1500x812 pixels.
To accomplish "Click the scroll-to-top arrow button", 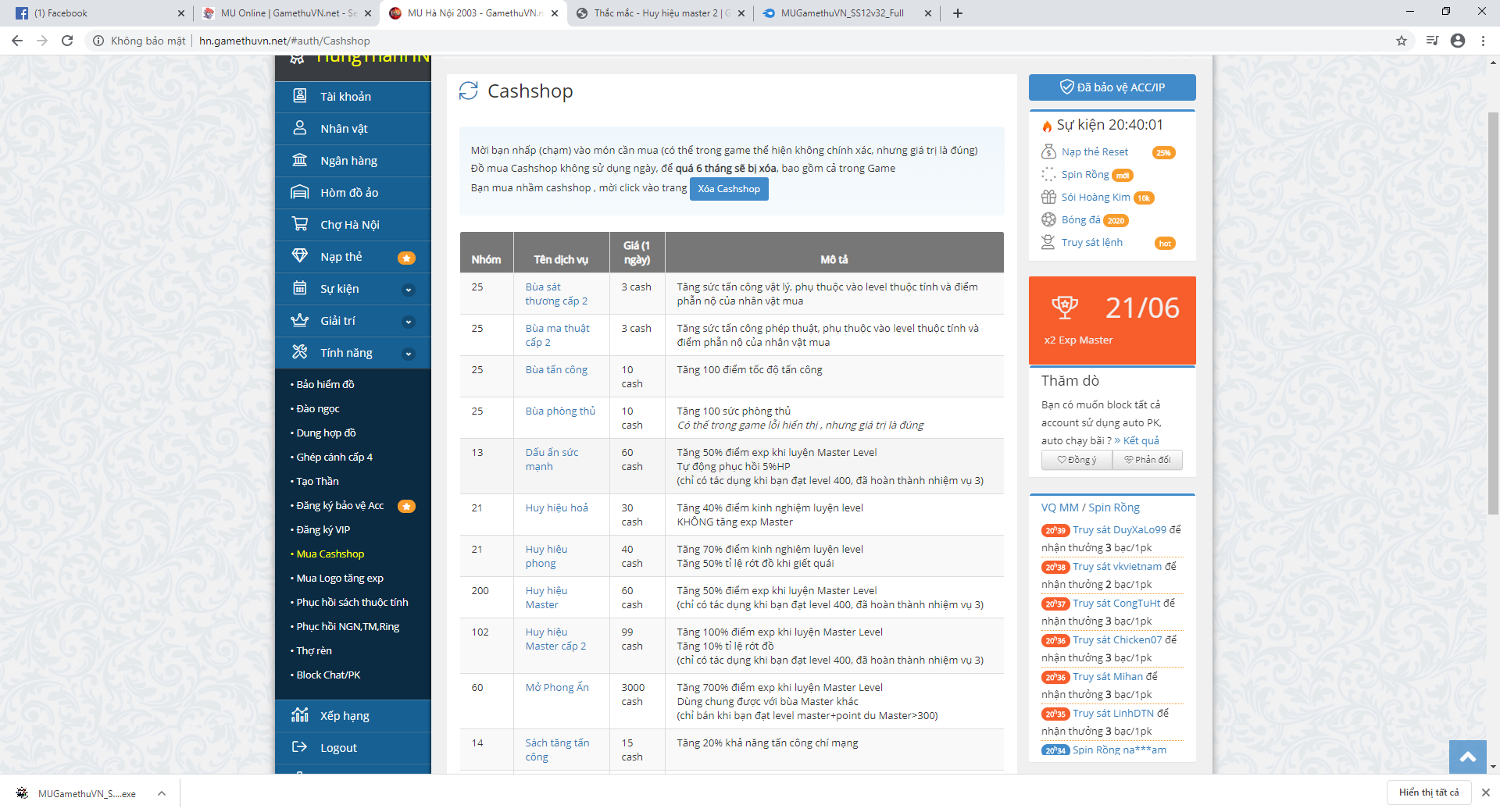I will pyautogui.click(x=1467, y=757).
